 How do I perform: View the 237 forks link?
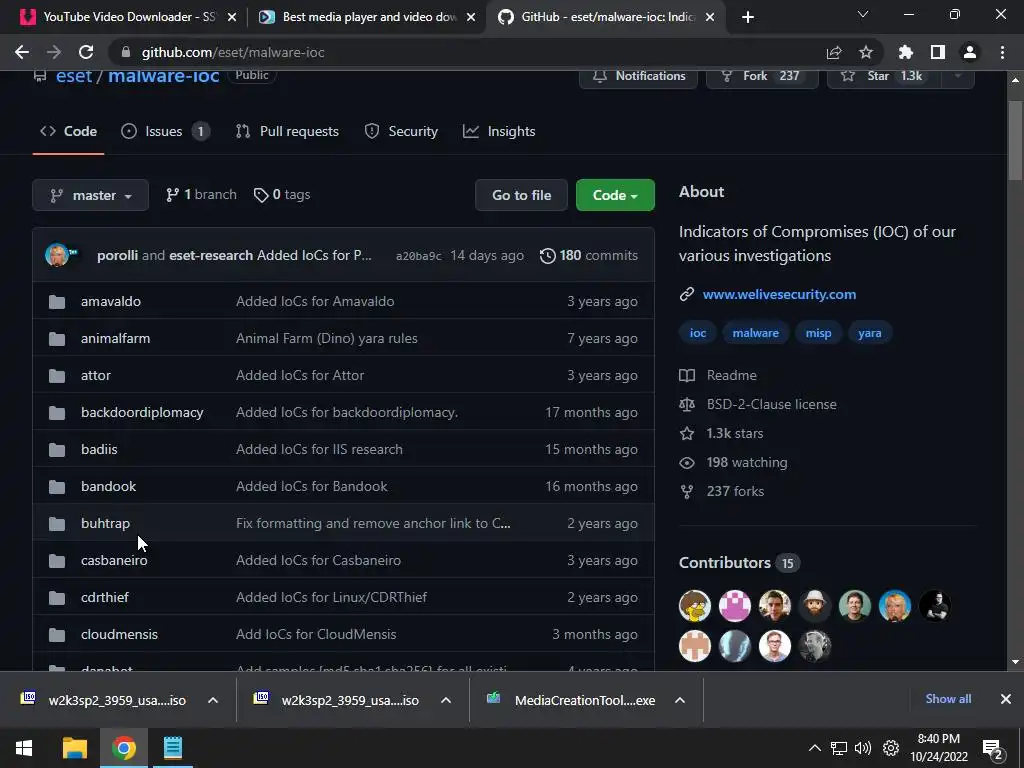click(722, 491)
